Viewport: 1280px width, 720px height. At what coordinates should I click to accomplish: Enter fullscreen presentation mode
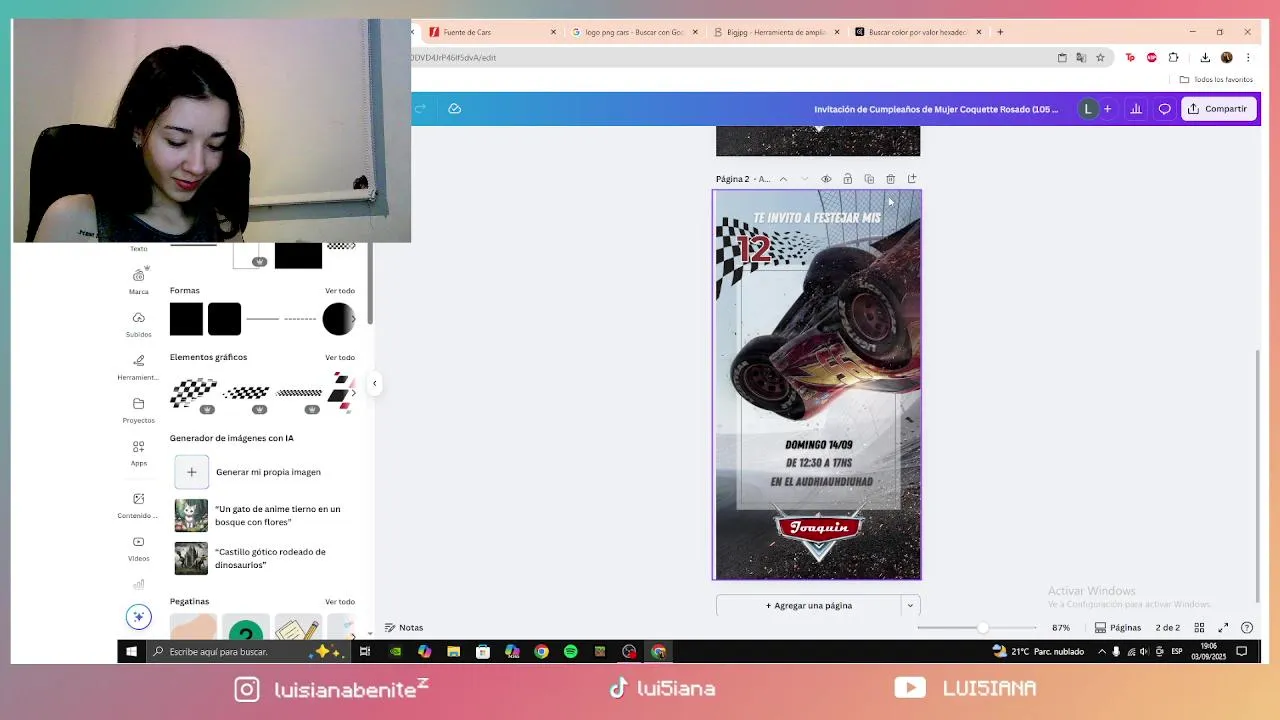click(x=1223, y=628)
